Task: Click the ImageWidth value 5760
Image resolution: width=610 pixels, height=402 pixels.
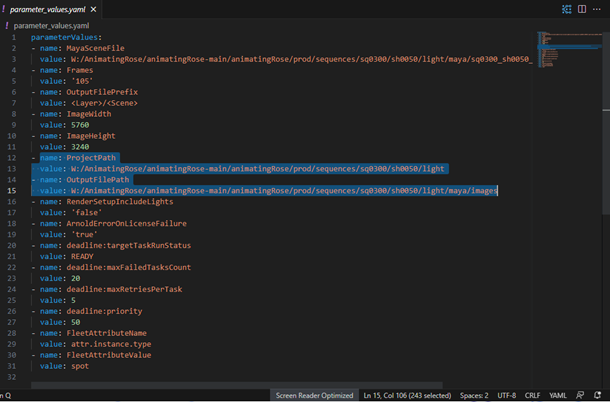Action: point(79,124)
